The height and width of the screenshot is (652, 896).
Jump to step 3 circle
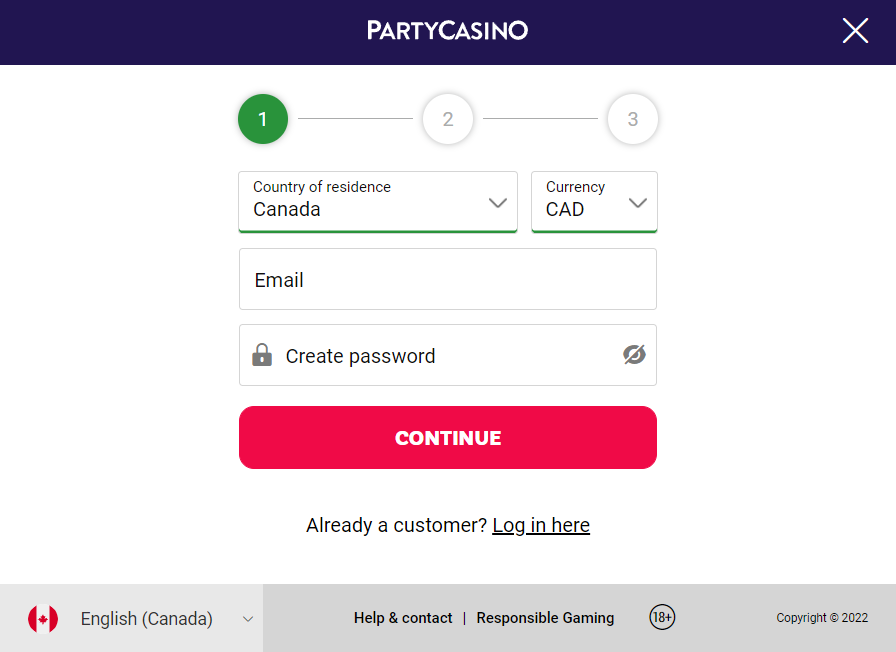pyautogui.click(x=633, y=119)
